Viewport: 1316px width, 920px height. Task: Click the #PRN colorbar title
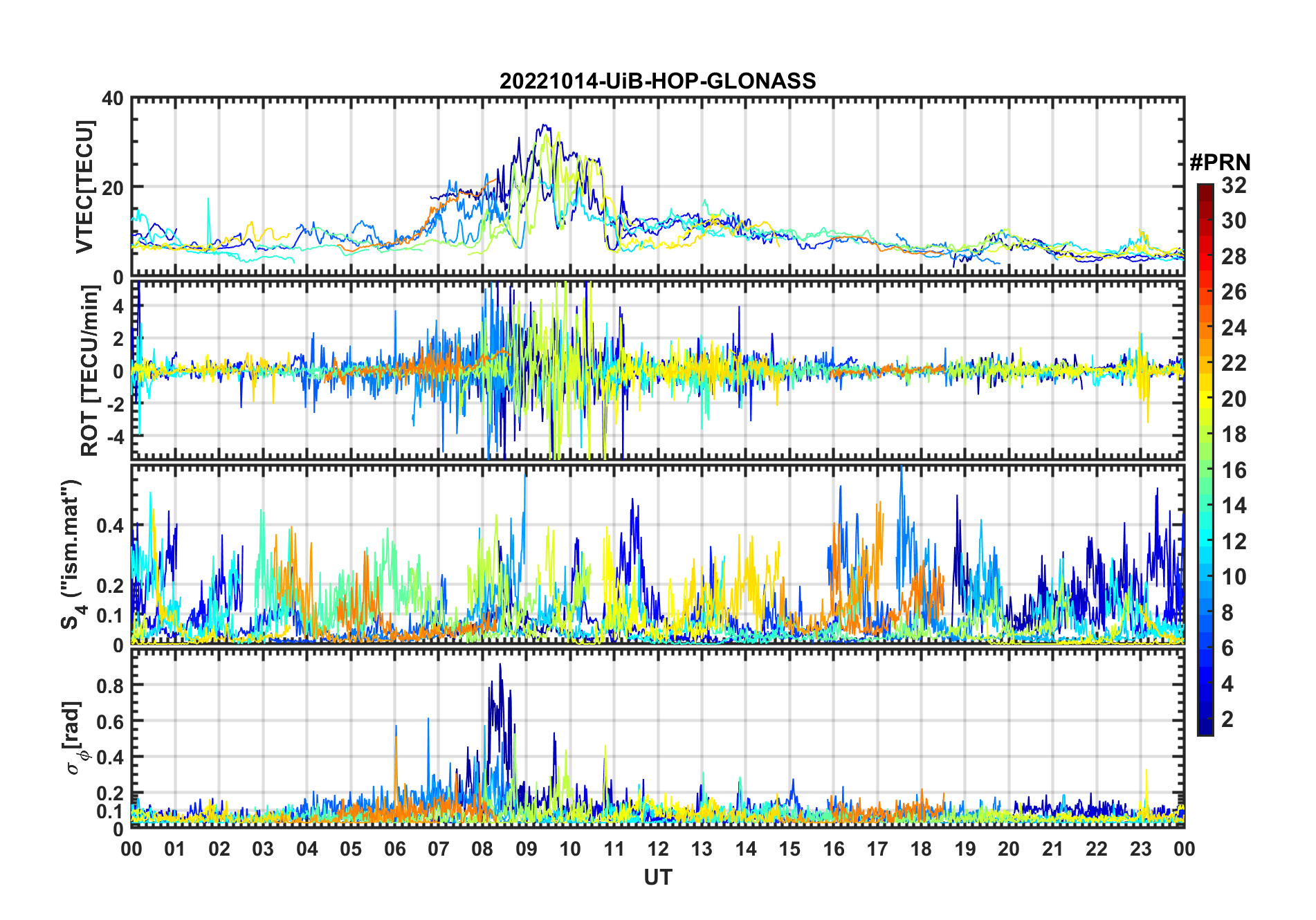(x=1220, y=163)
